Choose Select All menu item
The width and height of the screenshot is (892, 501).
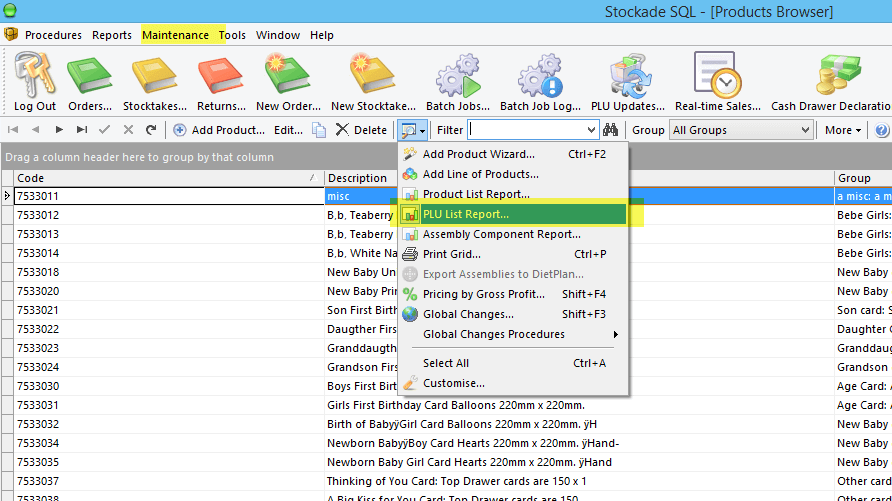click(x=514, y=363)
